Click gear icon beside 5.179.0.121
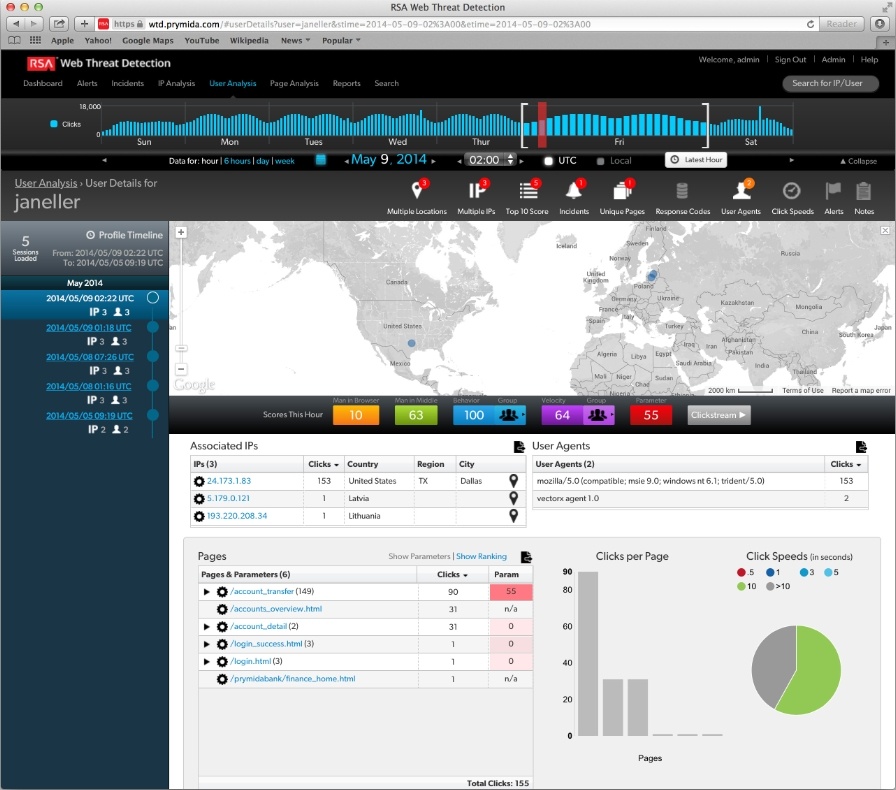The width and height of the screenshot is (896, 790). tap(199, 498)
